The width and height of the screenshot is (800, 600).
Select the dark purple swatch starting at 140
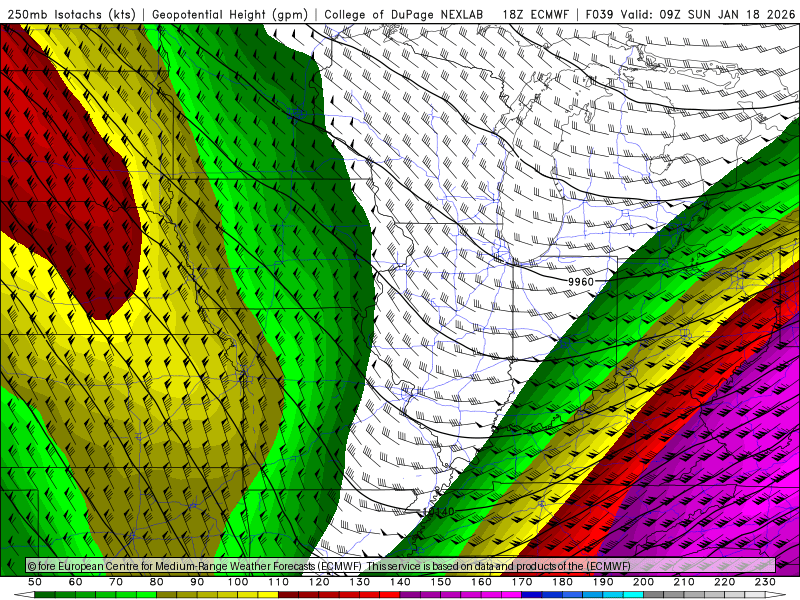click(410, 595)
